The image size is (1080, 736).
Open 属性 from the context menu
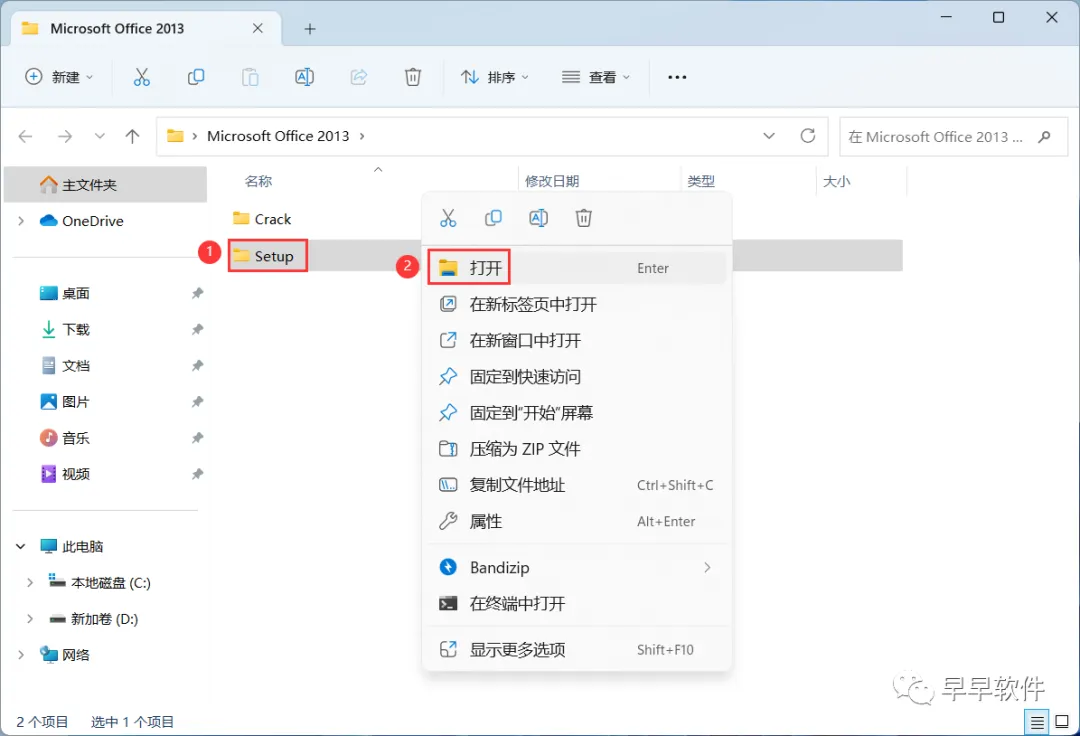tap(577, 521)
